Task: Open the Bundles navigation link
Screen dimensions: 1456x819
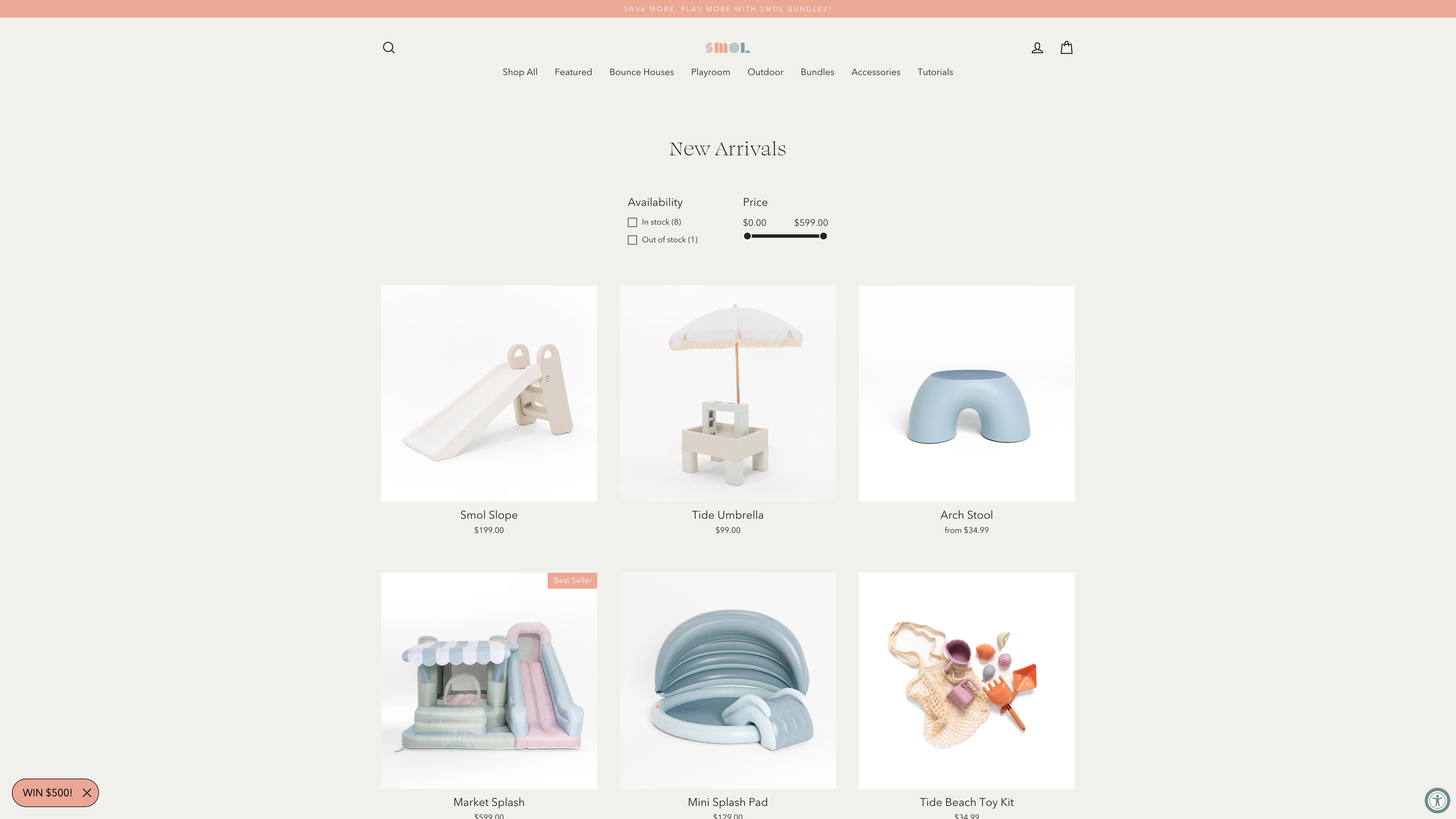Action: tap(817, 72)
